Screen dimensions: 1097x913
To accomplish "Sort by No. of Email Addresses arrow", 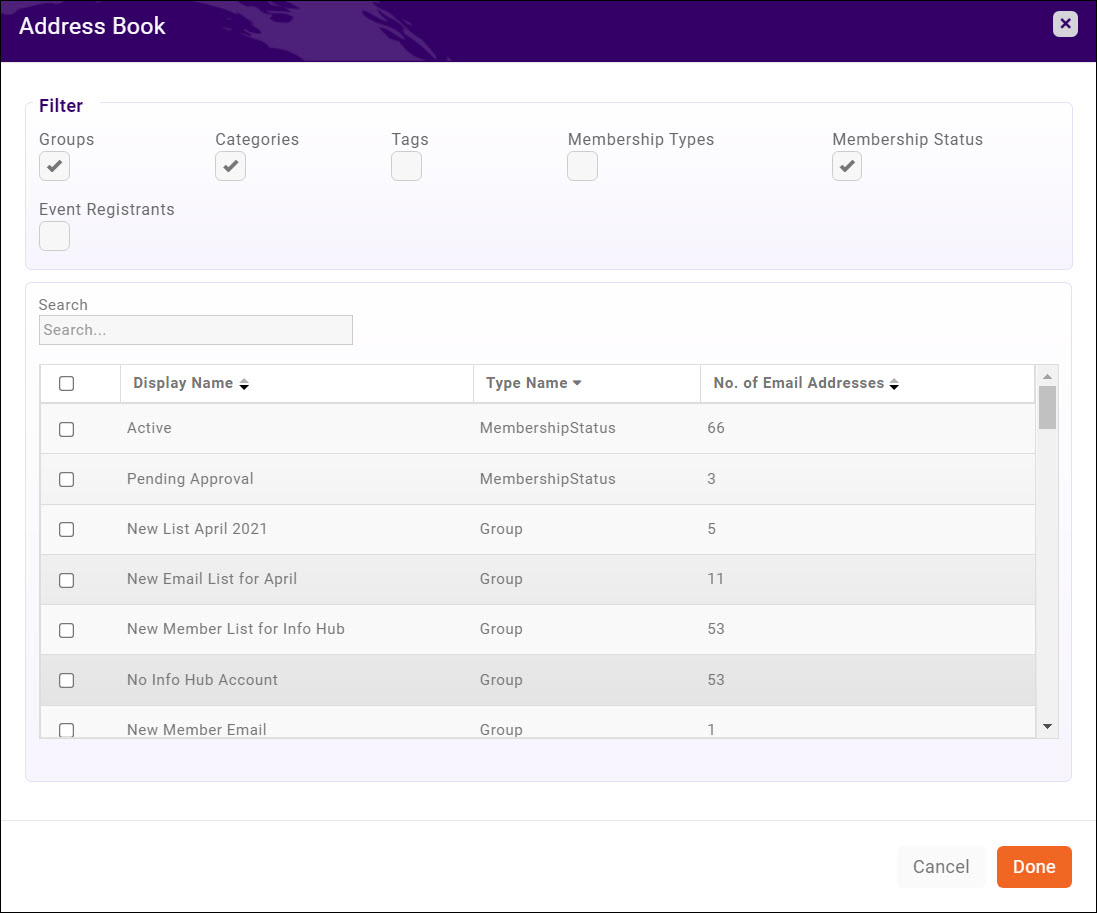I will (894, 384).
